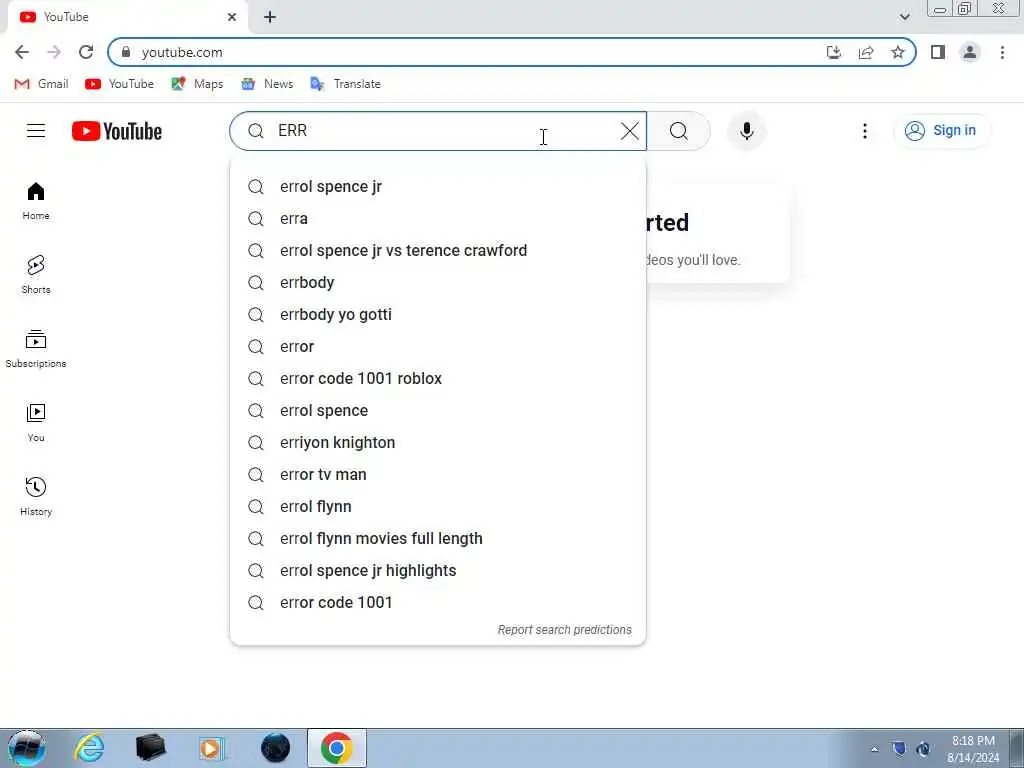1024x768 pixels.
Task: Open the Maps bookmark
Action: point(197,84)
